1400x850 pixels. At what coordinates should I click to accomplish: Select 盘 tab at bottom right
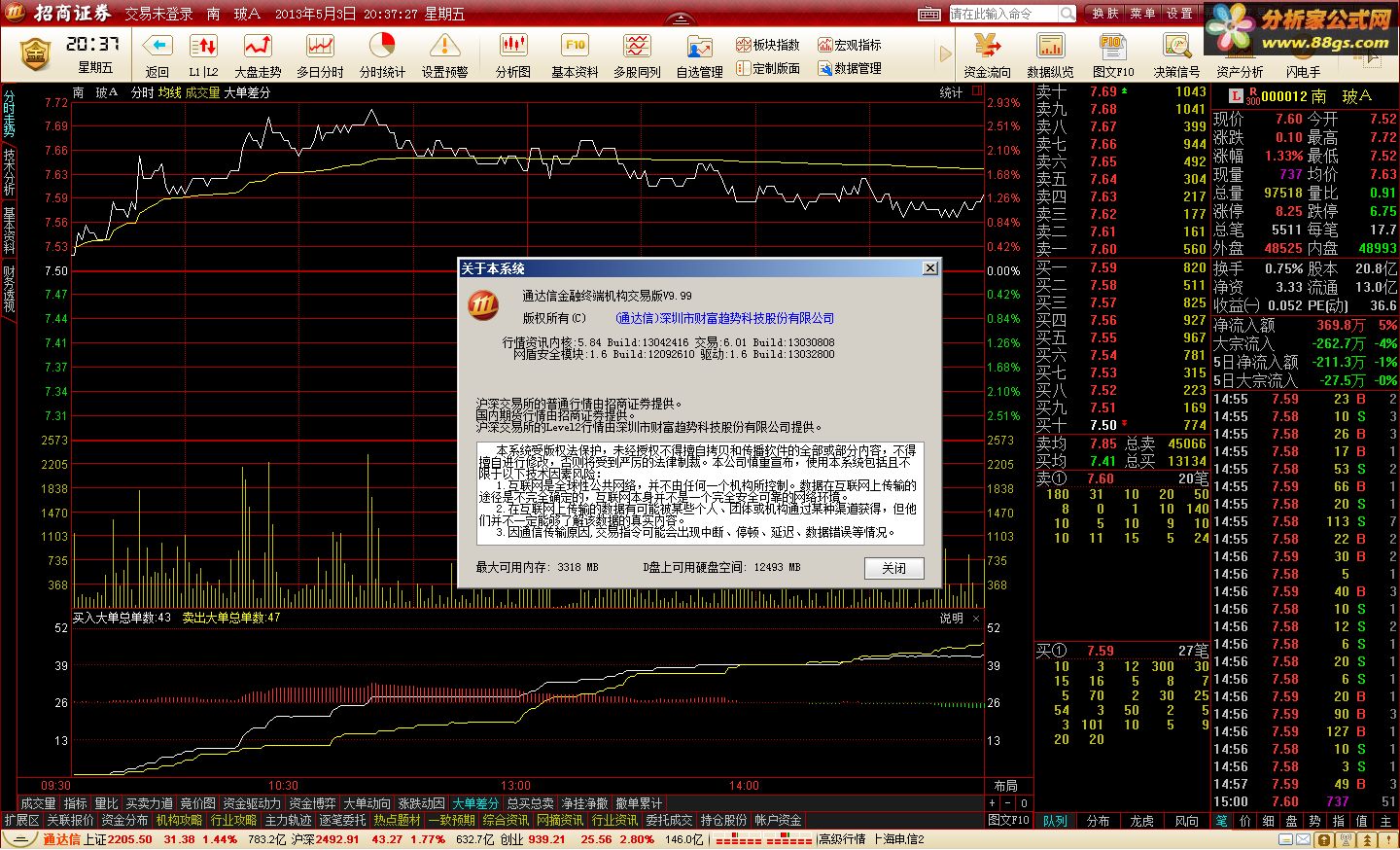click(1291, 821)
